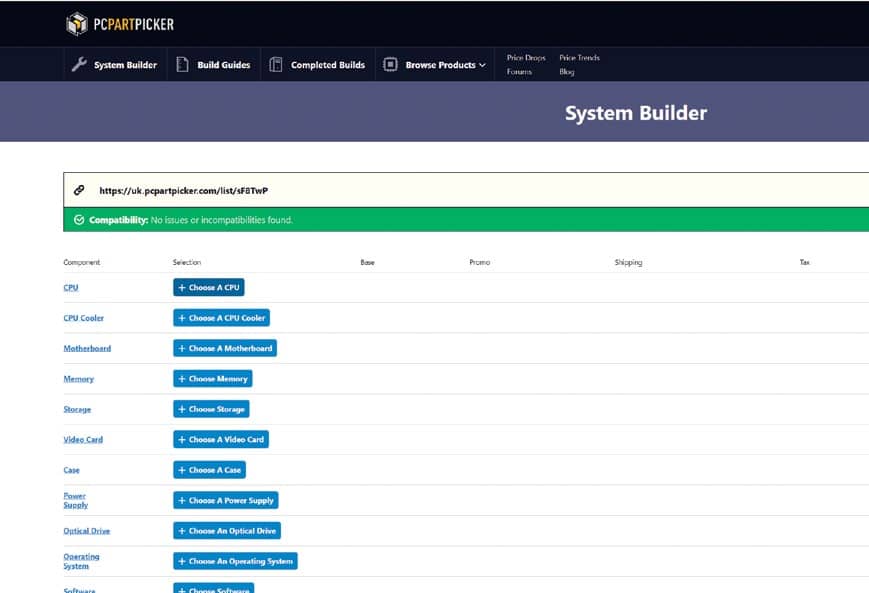Open the Motherboard component link
This screenshot has width=869, height=593.
coord(87,349)
